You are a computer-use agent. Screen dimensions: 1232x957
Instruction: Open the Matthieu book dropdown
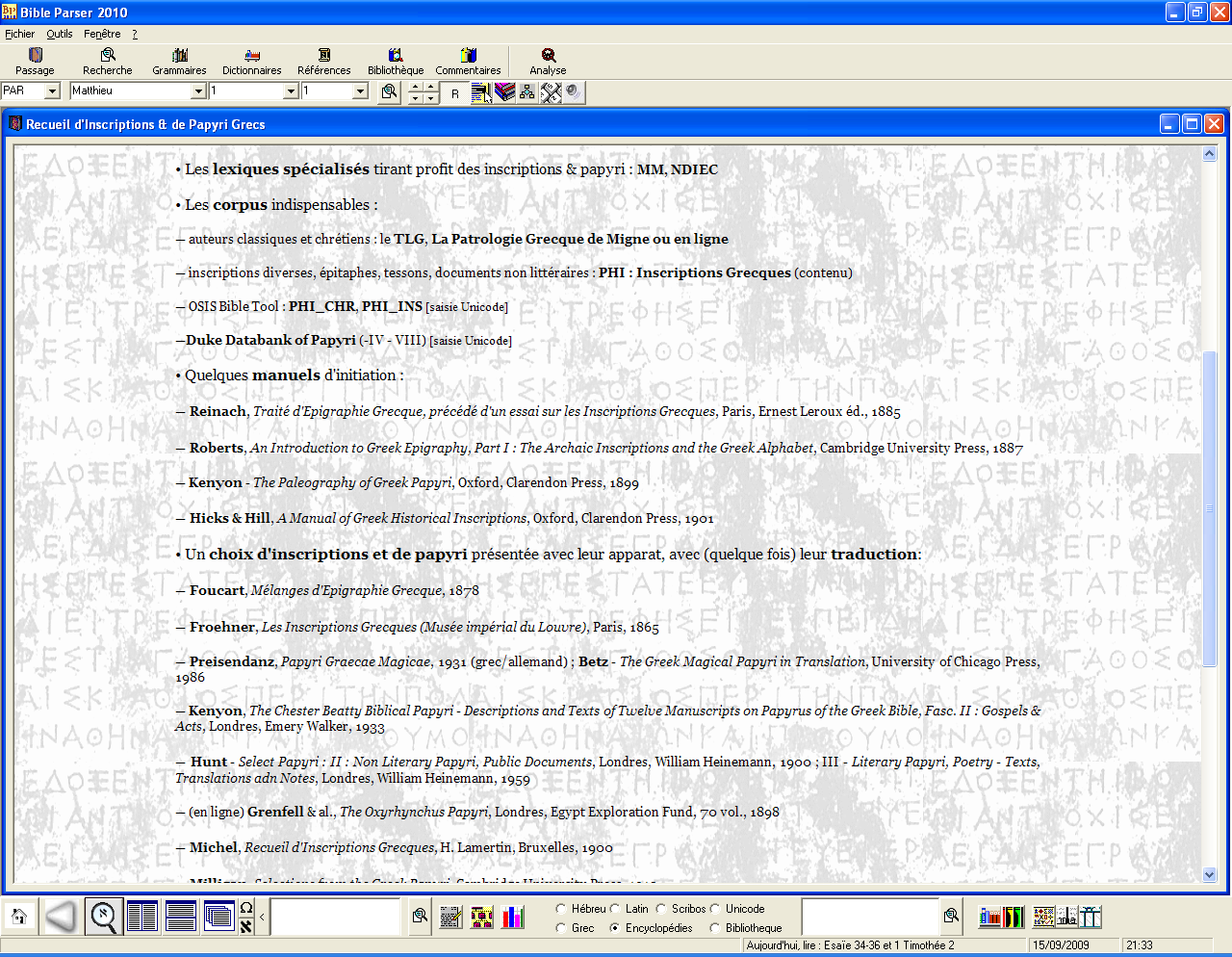coord(198,91)
